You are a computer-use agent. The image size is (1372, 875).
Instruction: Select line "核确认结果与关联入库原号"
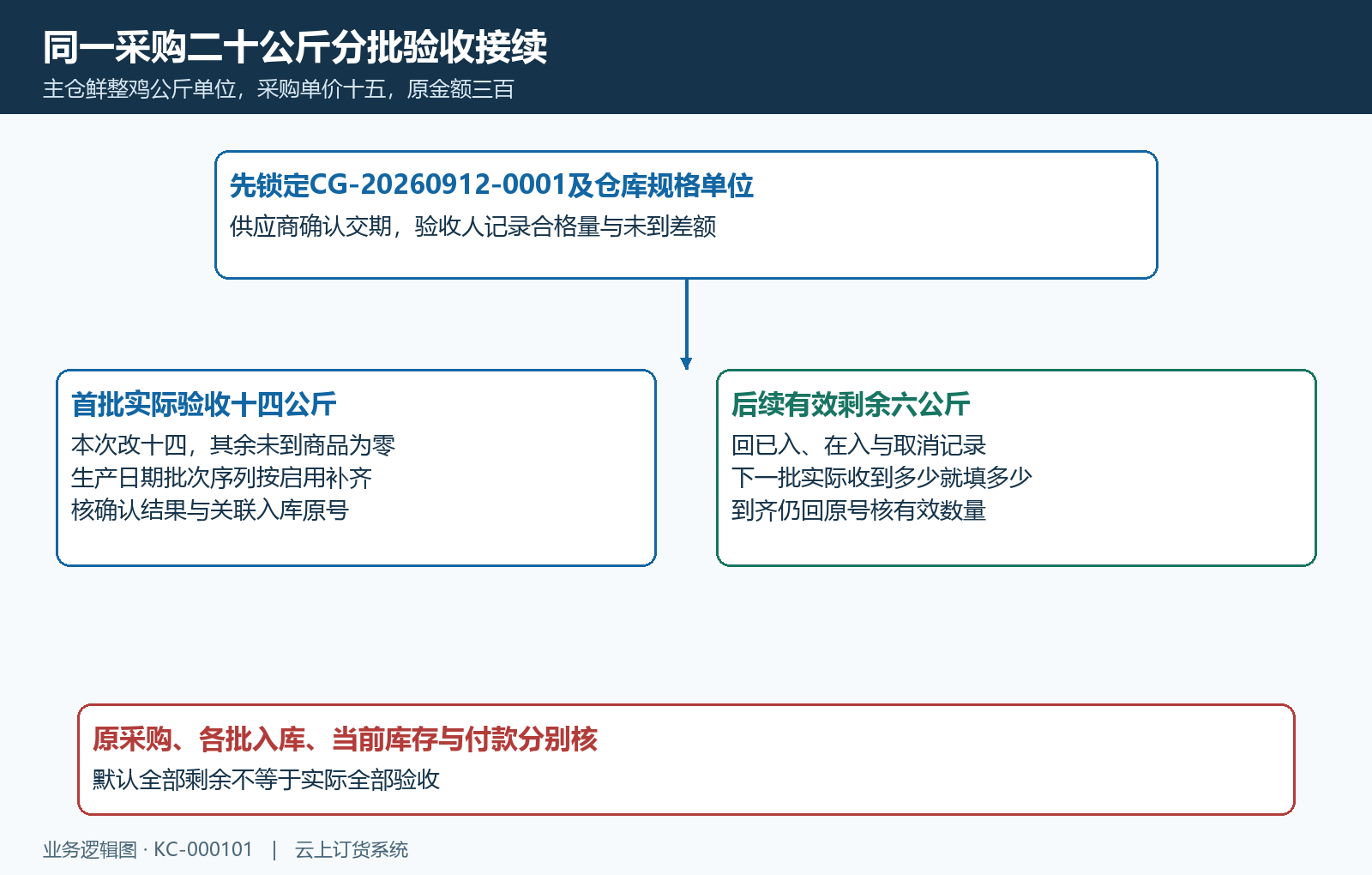(x=210, y=510)
